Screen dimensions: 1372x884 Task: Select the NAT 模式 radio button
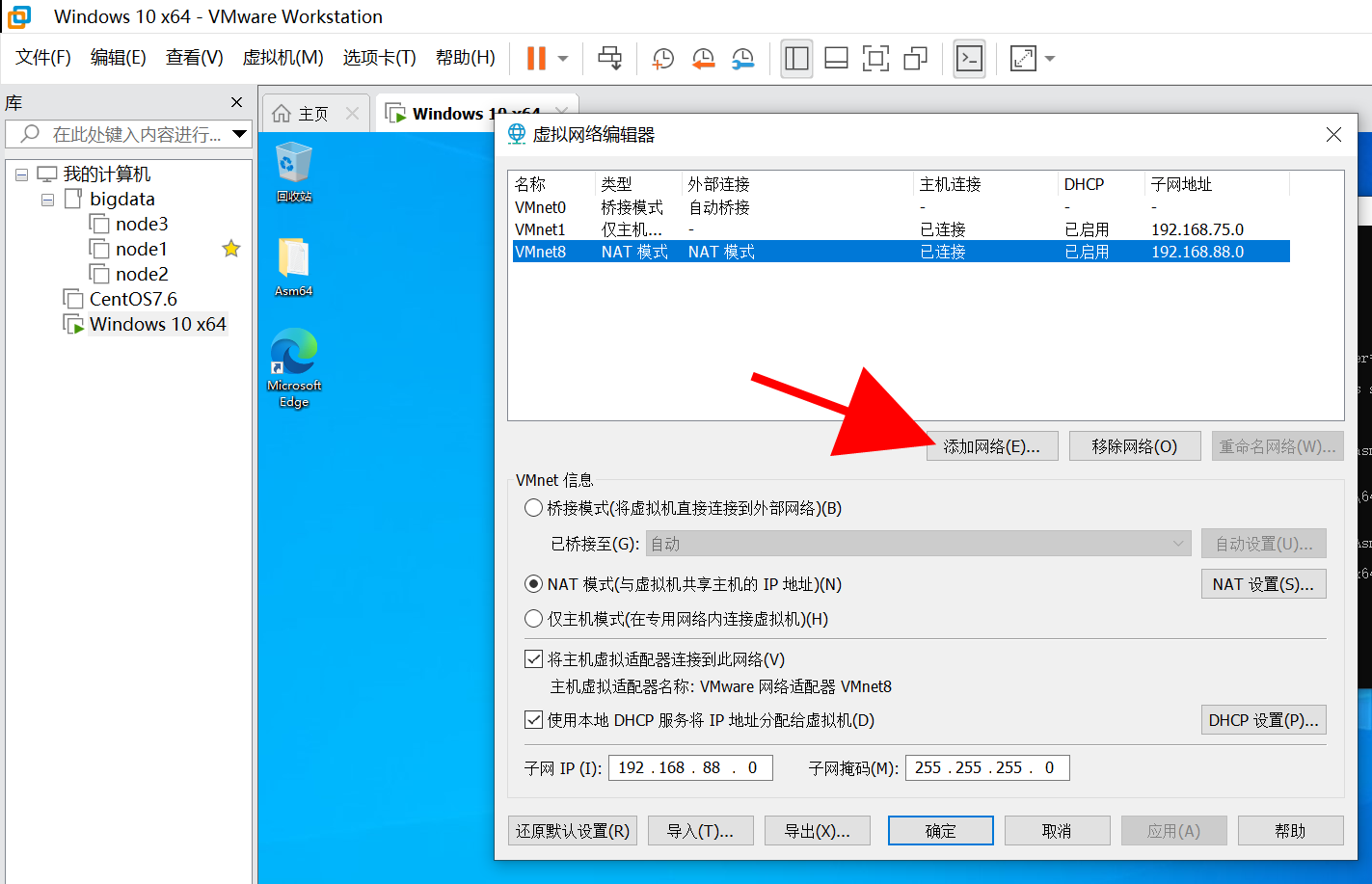pos(533,584)
